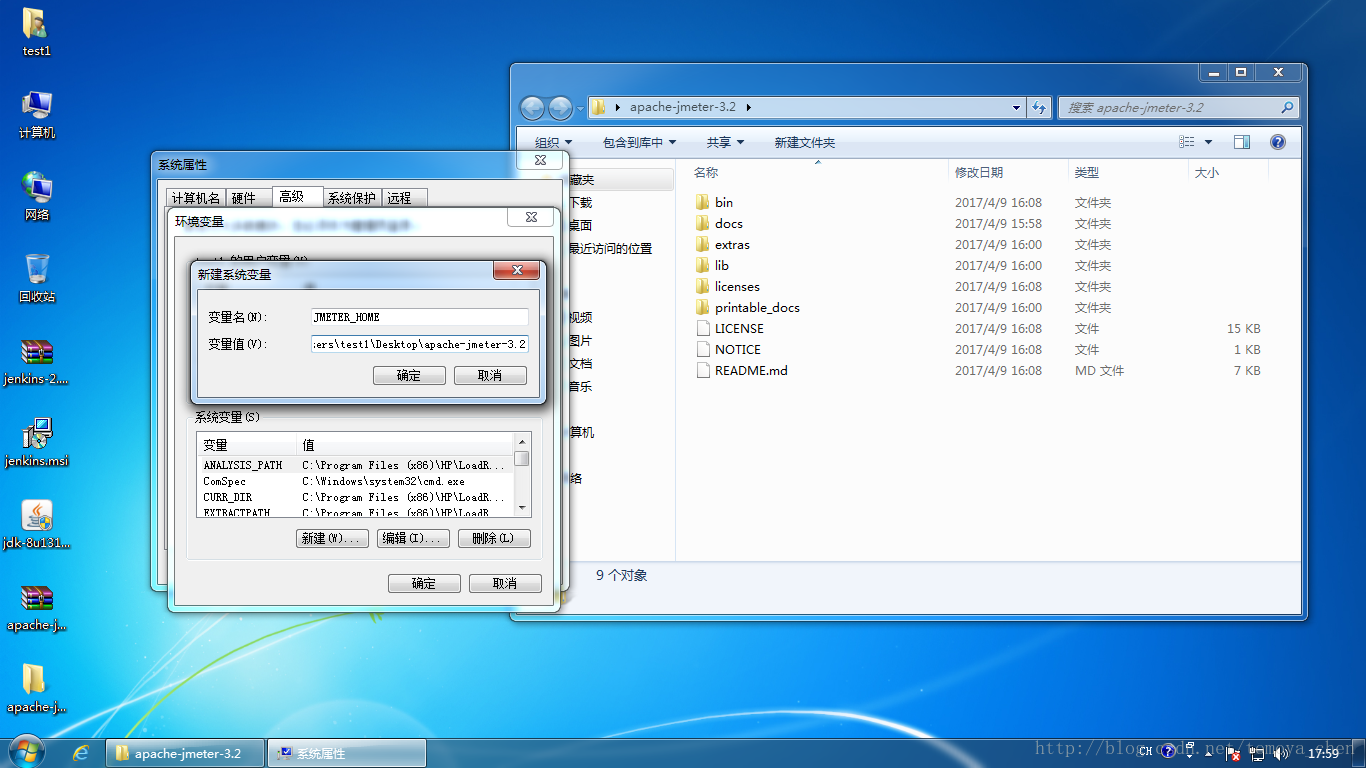Viewport: 1366px width, 768px height.
Task: Sort by 修改日期 column header
Action: click(1008, 172)
